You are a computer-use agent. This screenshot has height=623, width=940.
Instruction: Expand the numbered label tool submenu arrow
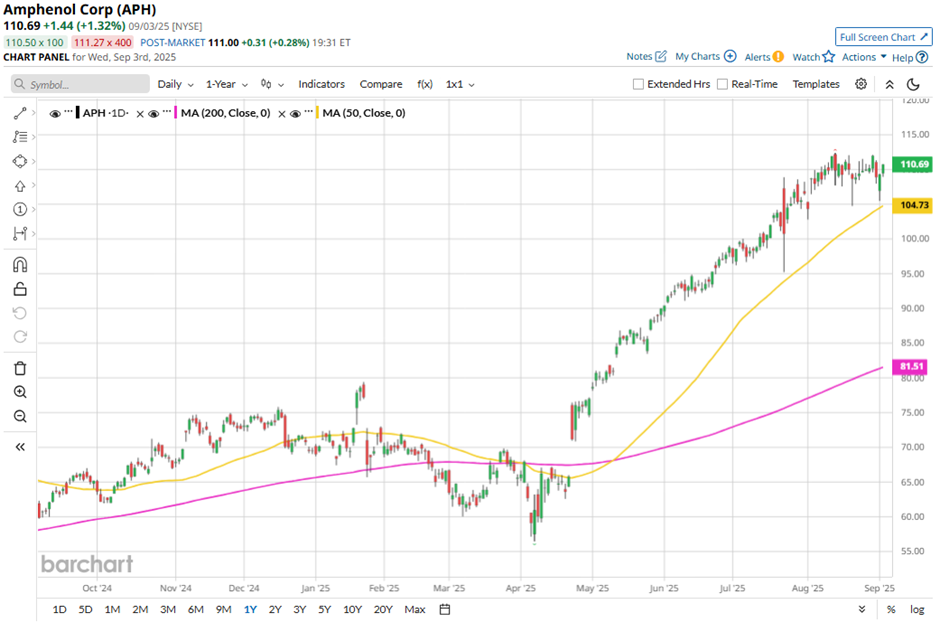pos(34,209)
